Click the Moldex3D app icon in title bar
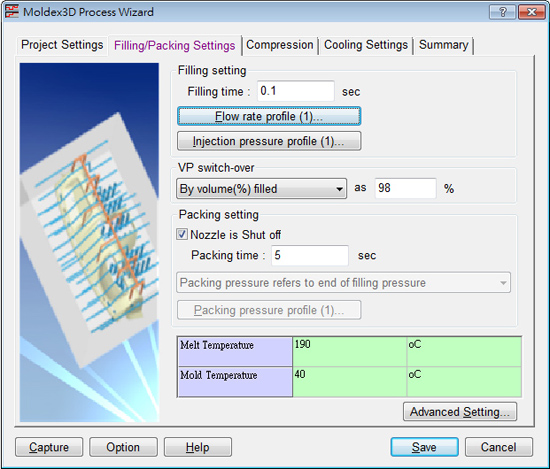Screen dimensions: 550x469 11,11
